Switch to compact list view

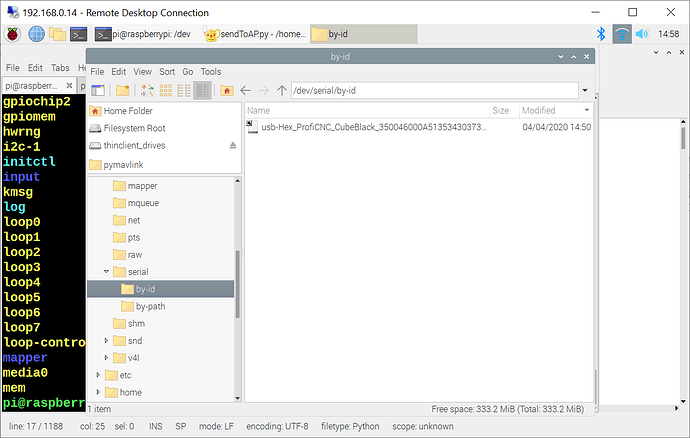(184, 91)
